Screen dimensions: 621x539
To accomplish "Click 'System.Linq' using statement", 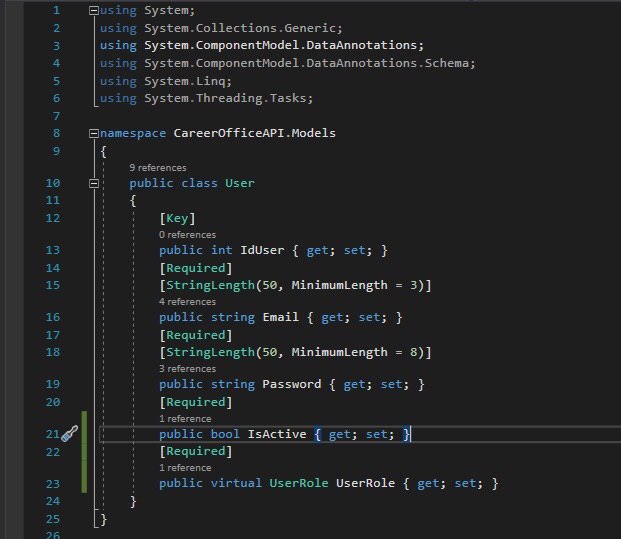I will click(166, 81).
